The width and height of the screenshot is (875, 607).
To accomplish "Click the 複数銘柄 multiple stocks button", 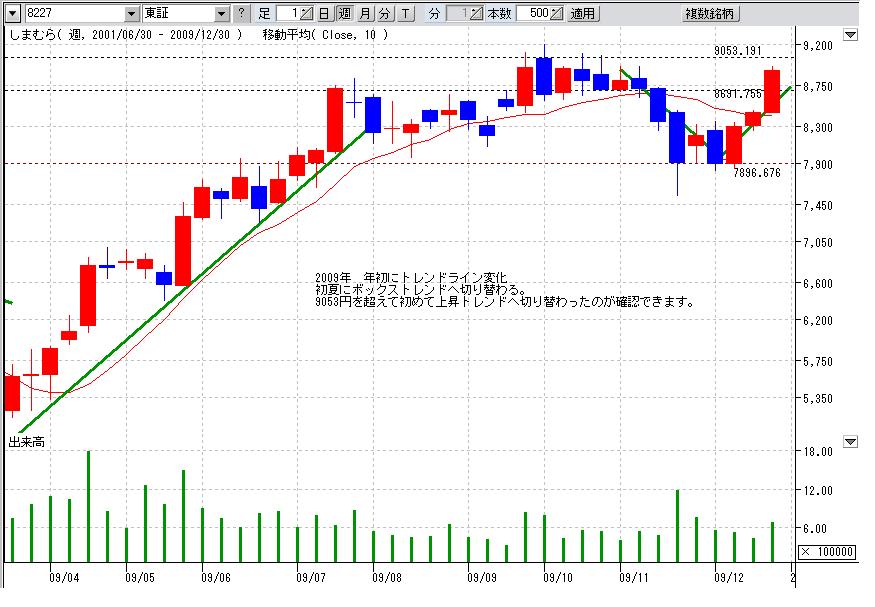I will [710, 13].
